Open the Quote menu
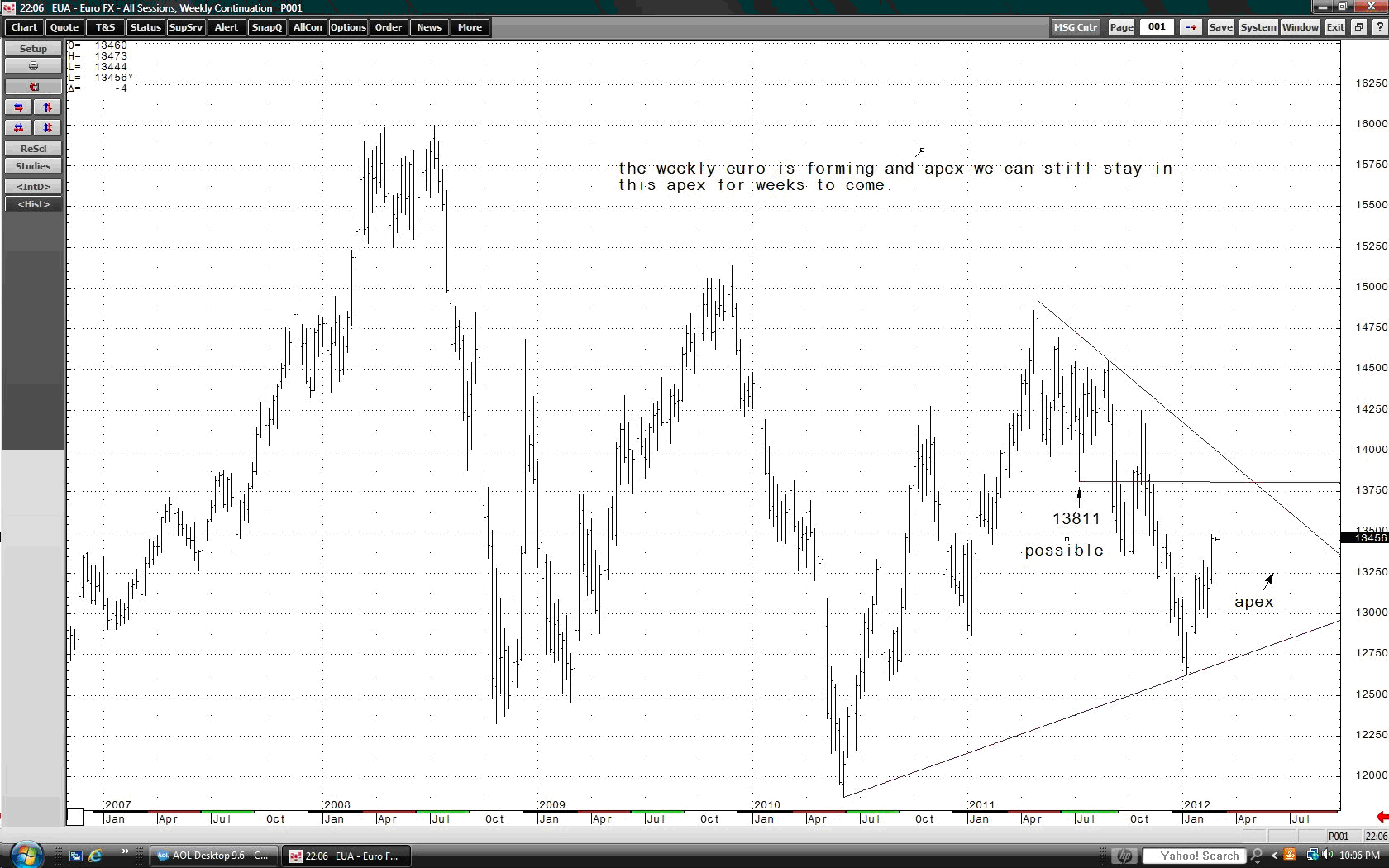Viewport: 1389px width, 868px height. click(x=64, y=27)
